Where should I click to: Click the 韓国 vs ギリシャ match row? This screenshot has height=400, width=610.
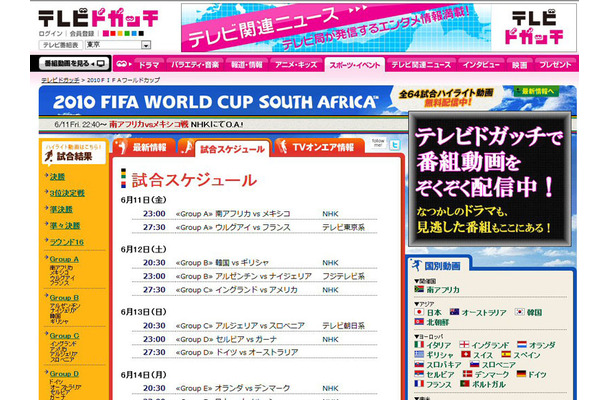coord(254,263)
